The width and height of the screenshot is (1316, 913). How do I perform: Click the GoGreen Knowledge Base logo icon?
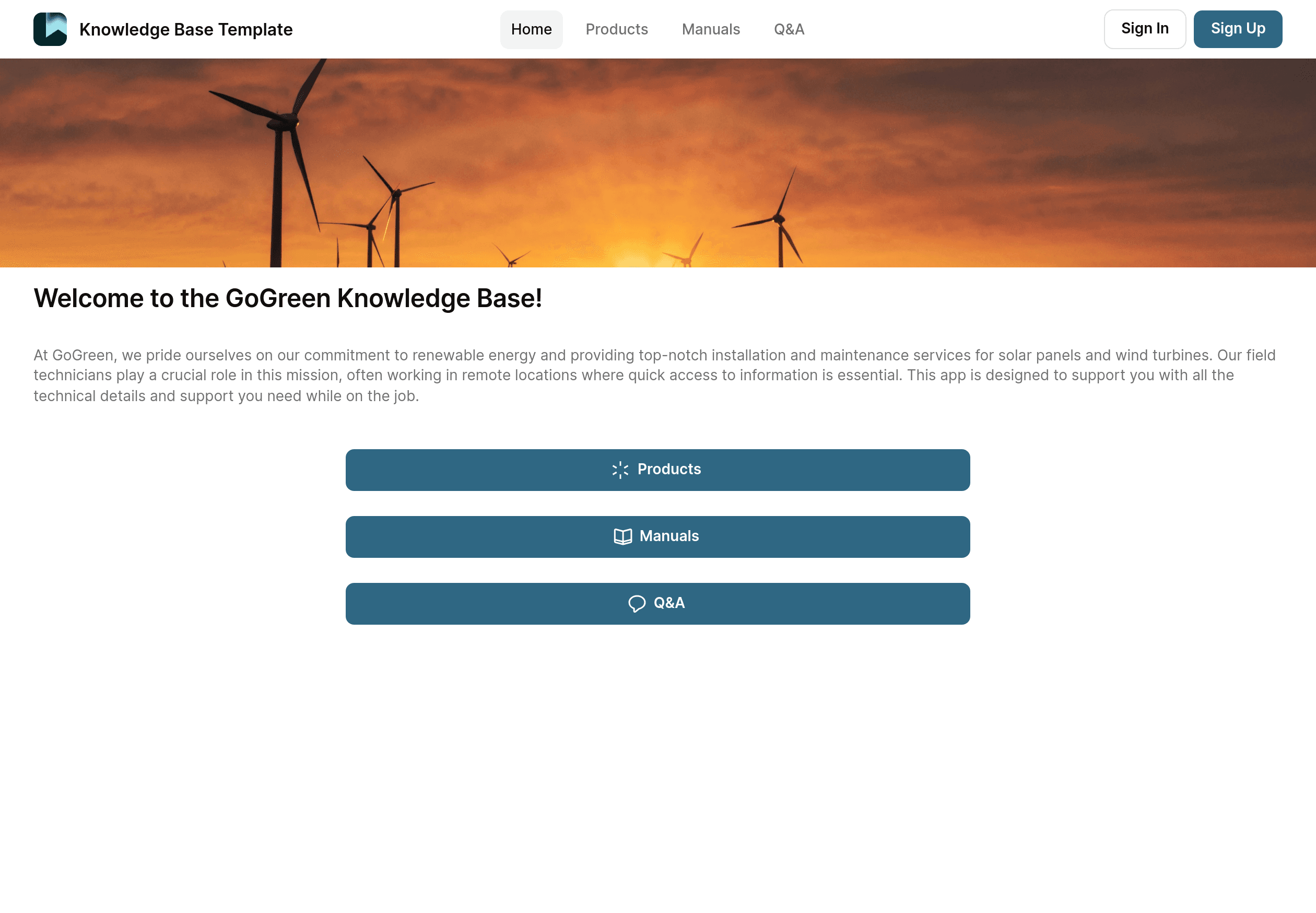point(50,29)
